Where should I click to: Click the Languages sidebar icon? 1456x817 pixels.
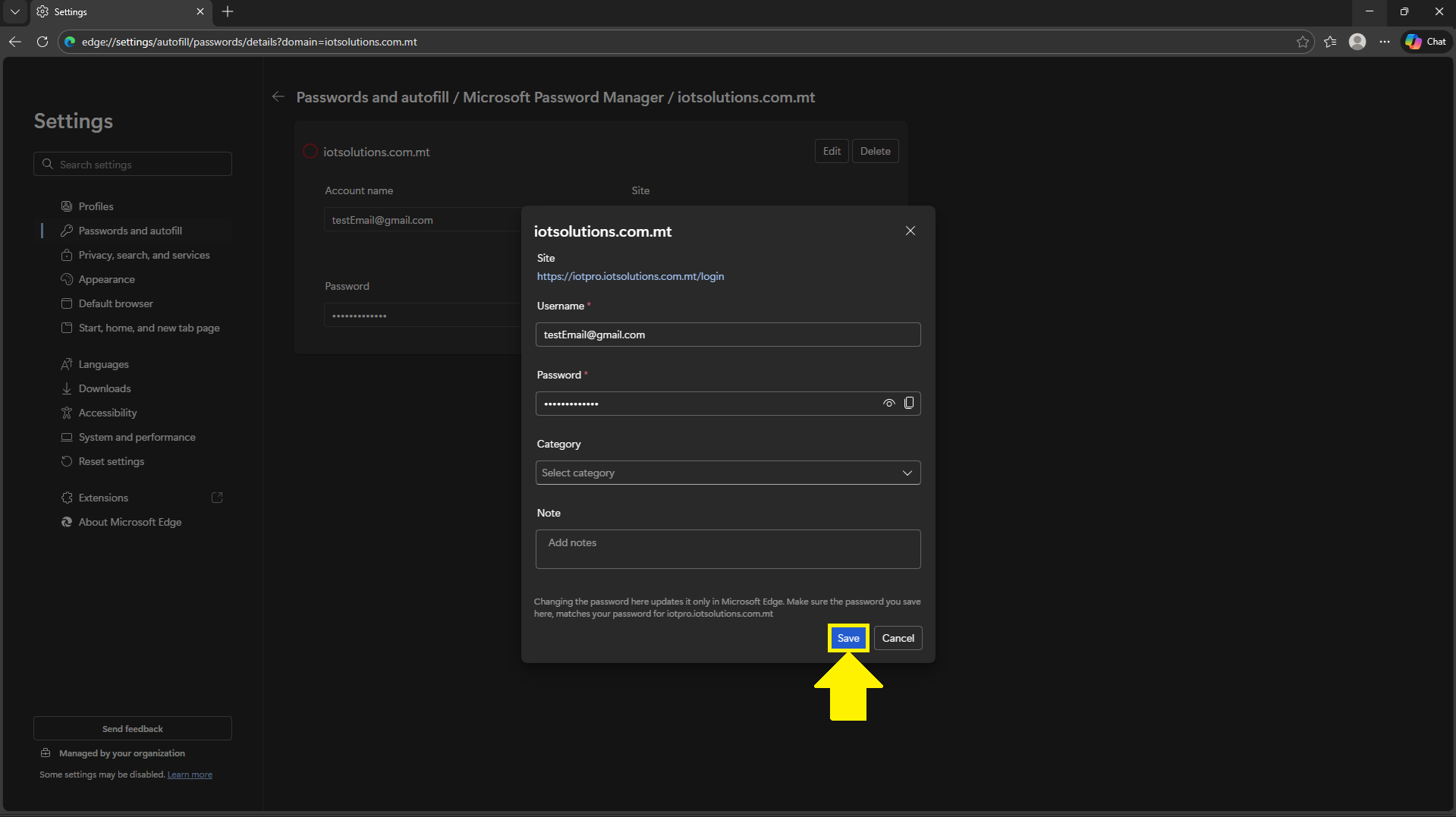coord(67,364)
